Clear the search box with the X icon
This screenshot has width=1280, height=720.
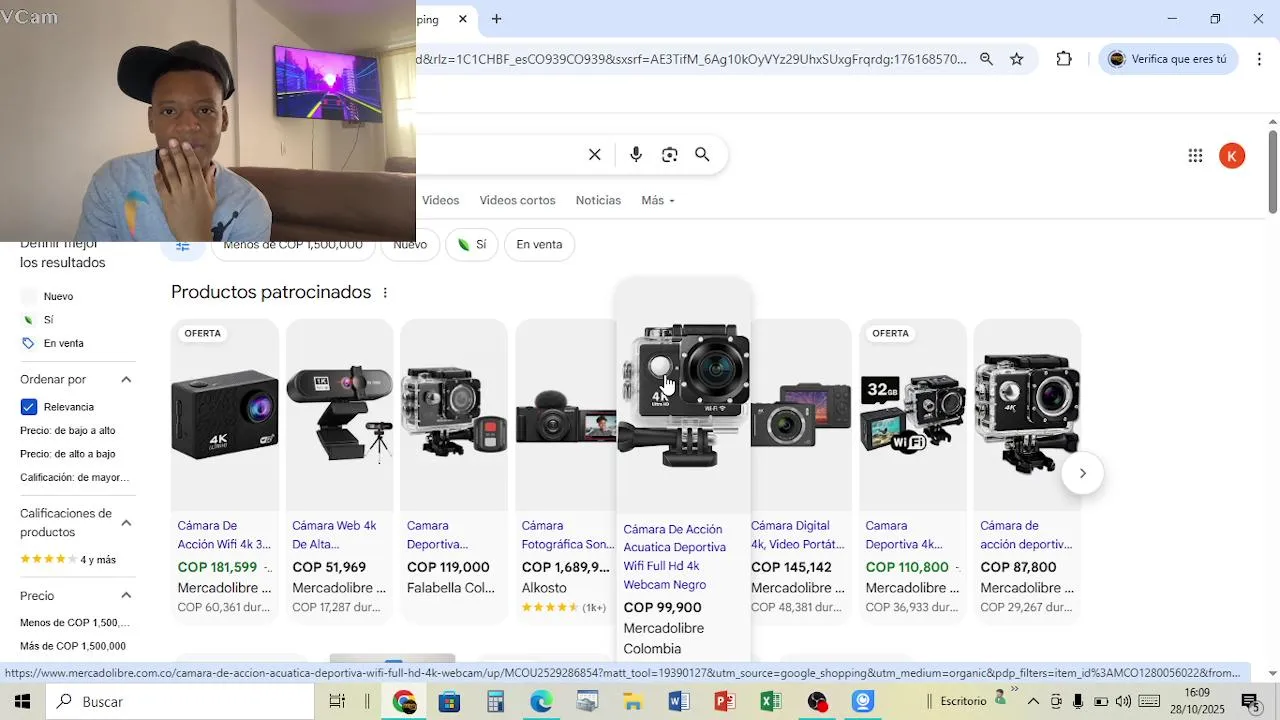click(594, 154)
